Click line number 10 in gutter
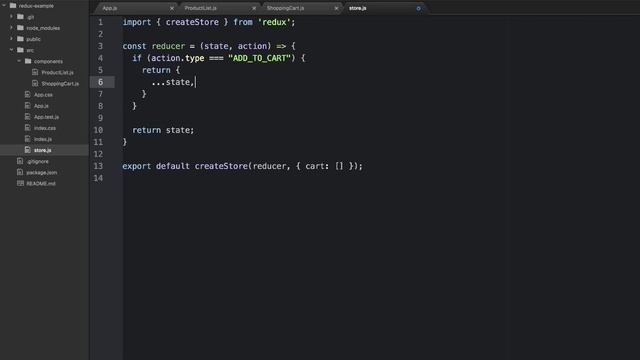The image size is (640, 360). (x=98, y=130)
